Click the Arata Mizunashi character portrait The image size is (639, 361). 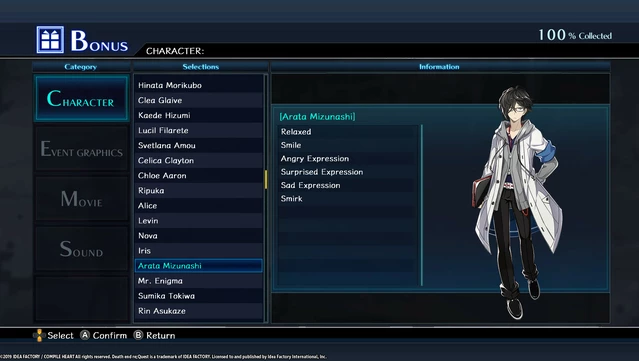coord(517,203)
